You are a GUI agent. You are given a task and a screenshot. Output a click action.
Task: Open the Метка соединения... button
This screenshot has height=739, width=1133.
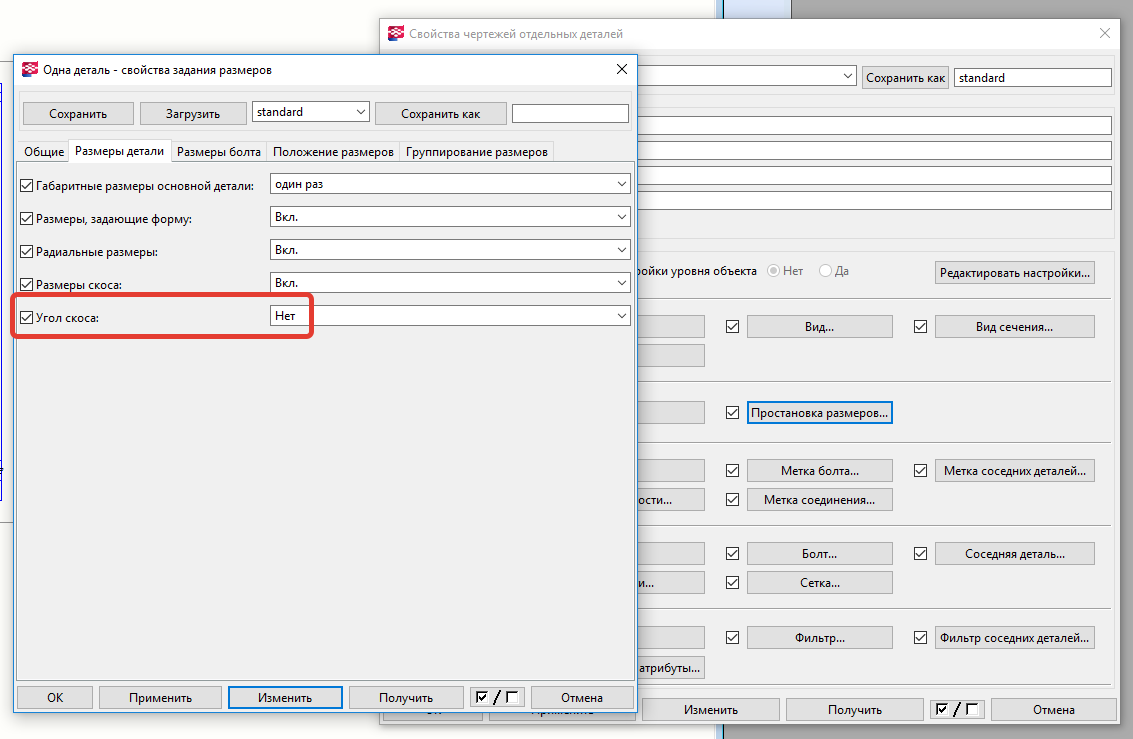[819, 499]
